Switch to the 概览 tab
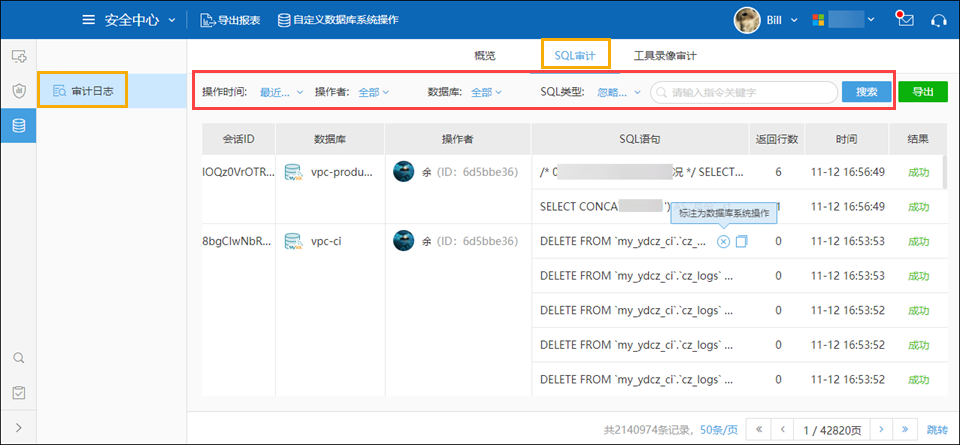The width and height of the screenshot is (960, 445). click(x=484, y=55)
